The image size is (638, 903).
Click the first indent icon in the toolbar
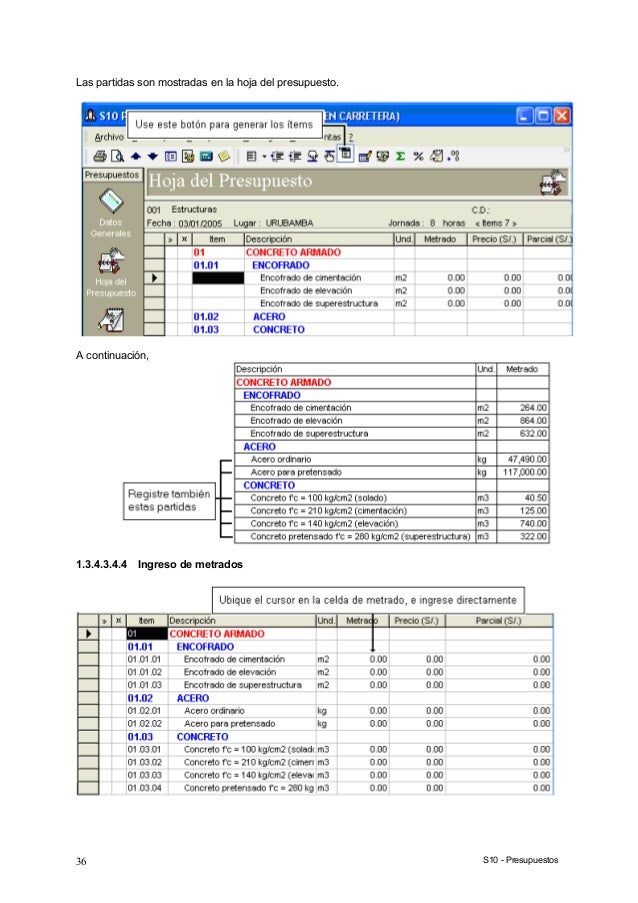click(x=277, y=156)
